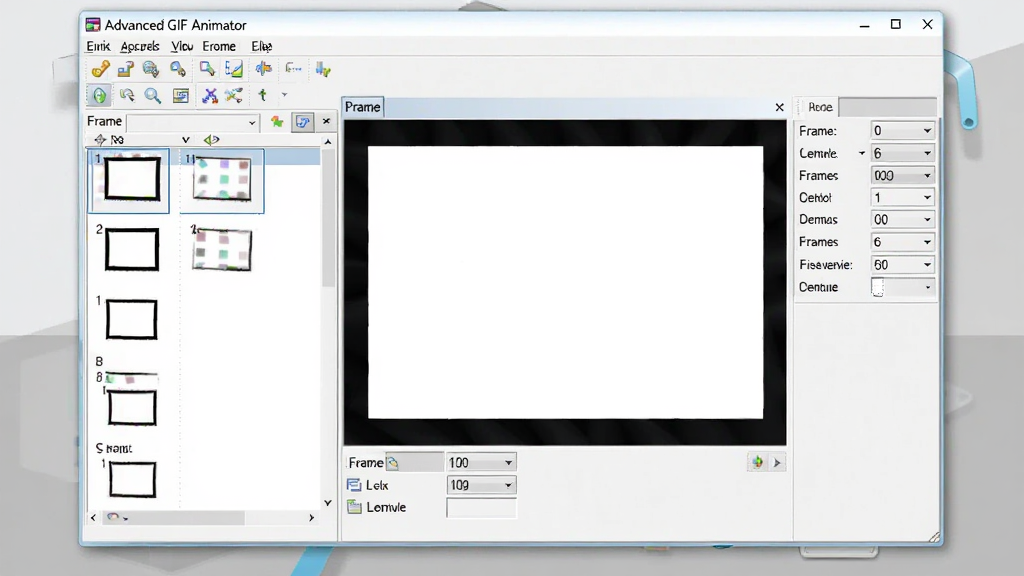Open the Cehlol dropdown showing 1
This screenshot has height=576, width=1024.
click(x=902, y=197)
